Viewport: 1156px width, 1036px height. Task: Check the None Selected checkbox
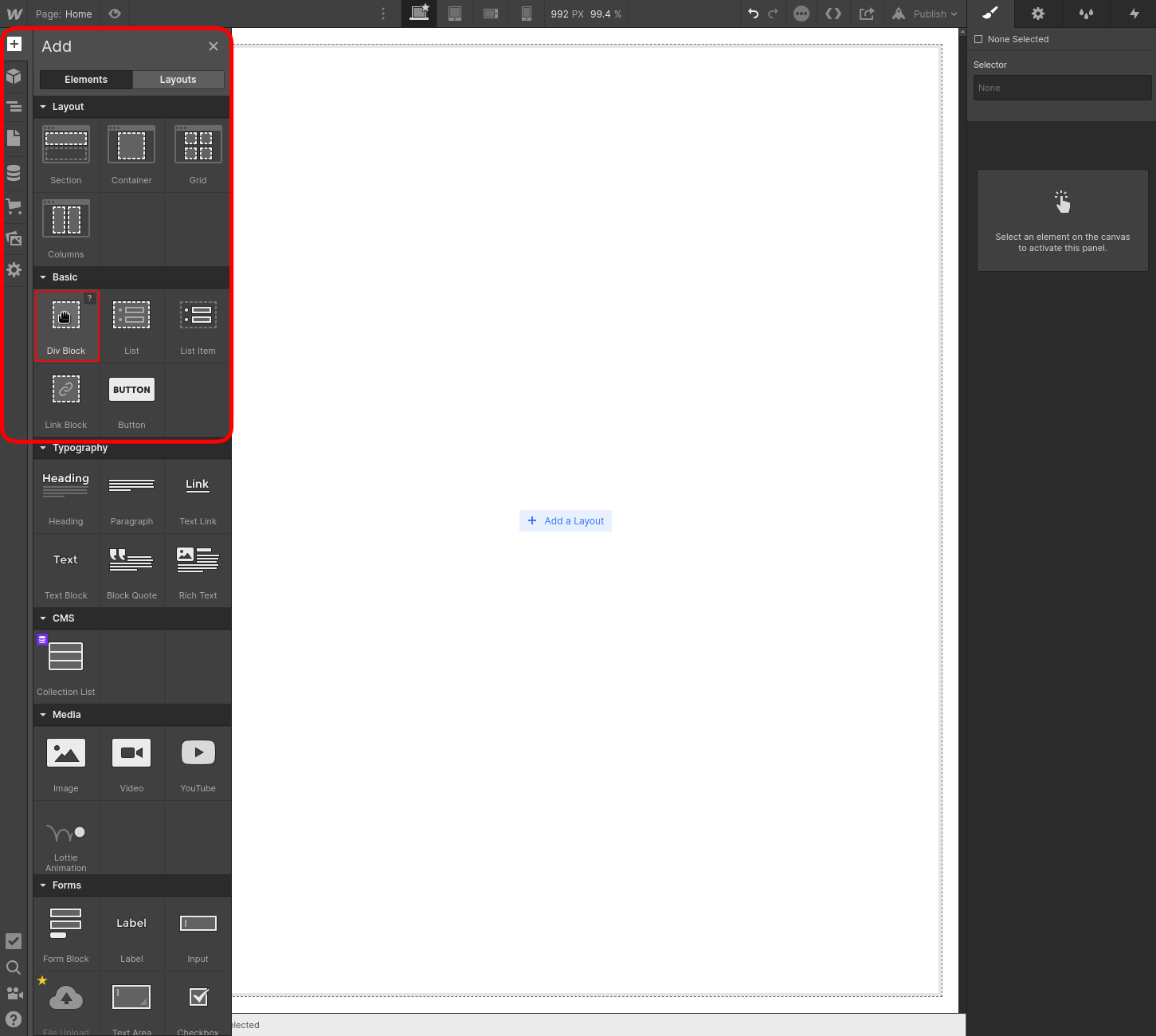pyautogui.click(x=978, y=38)
